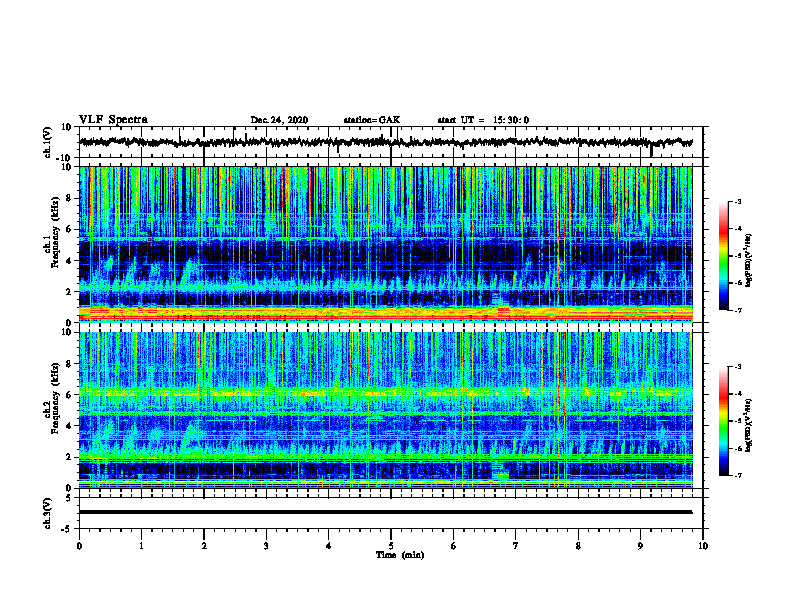The image size is (792, 612).
Task: Click the "ch.3(V)" axis label
Action: click(x=48, y=513)
